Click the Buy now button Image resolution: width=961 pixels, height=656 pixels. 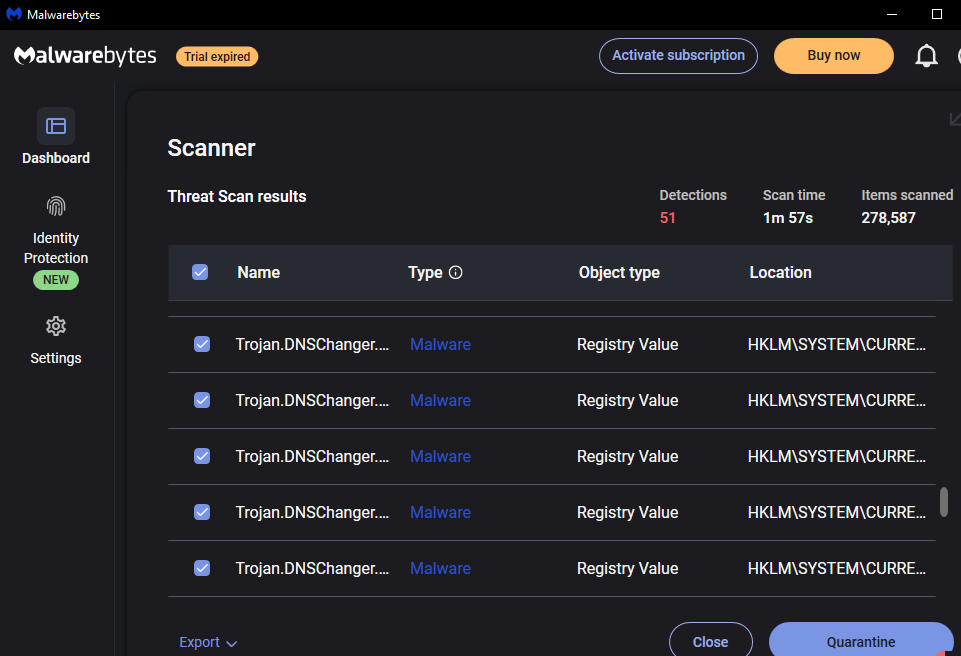click(x=833, y=56)
